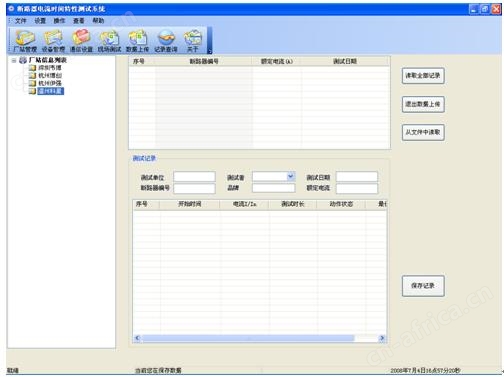Viewport: 504px width, 377px height.
Task: Open the 文件 menu
Action: pyautogui.click(x=21, y=21)
